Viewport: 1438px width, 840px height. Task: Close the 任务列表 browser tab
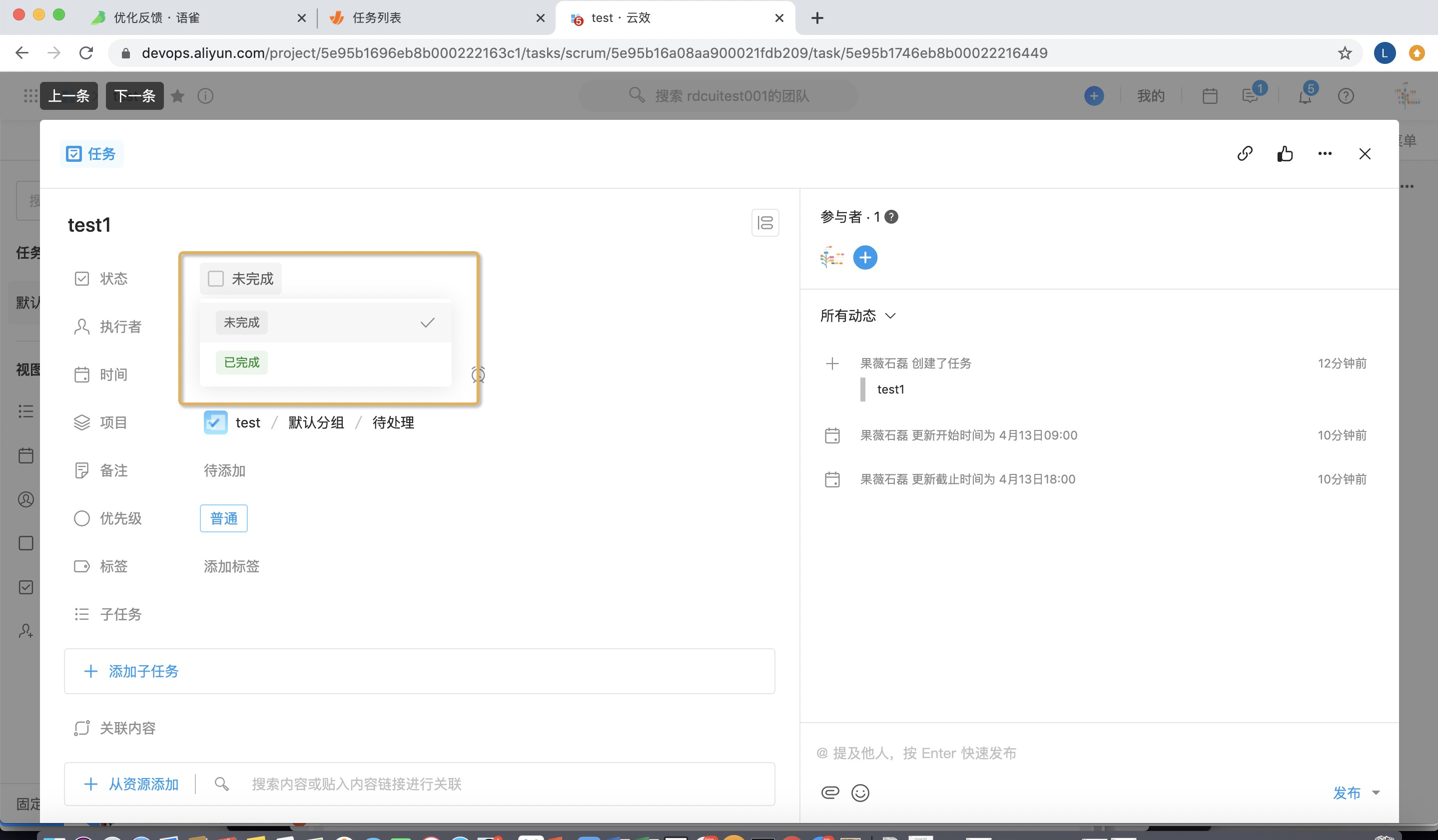[x=540, y=17]
